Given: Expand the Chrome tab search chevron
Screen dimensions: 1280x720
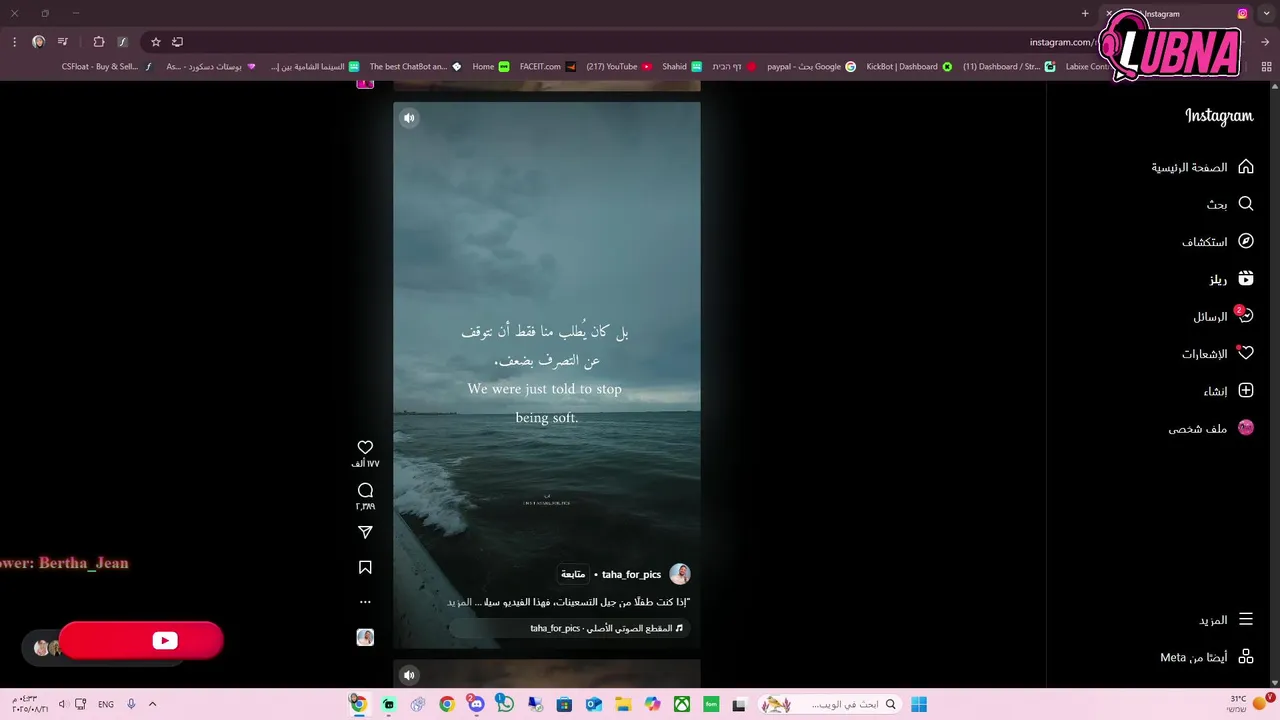Looking at the screenshot, I should 1266,14.
